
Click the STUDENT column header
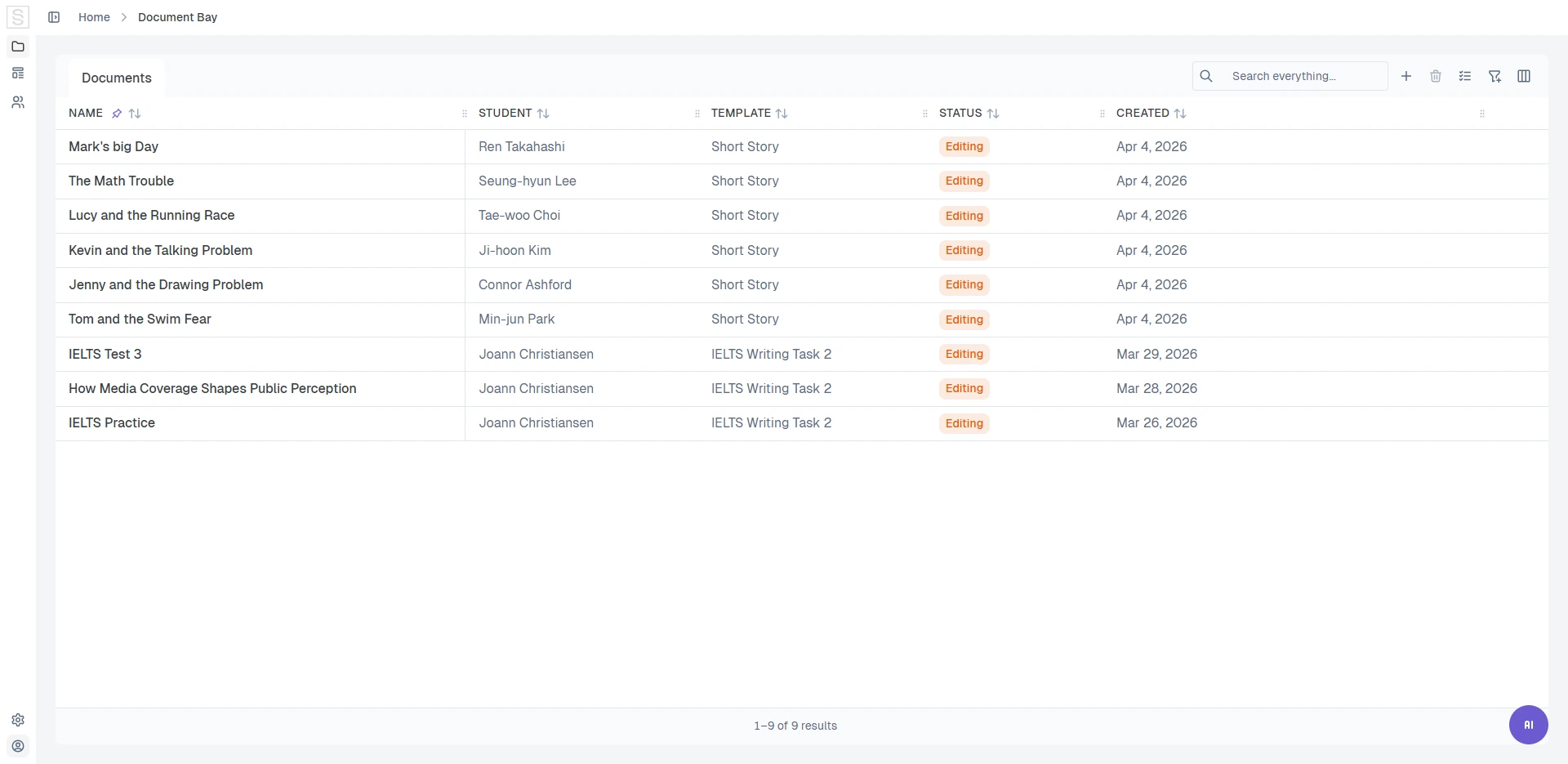click(505, 113)
